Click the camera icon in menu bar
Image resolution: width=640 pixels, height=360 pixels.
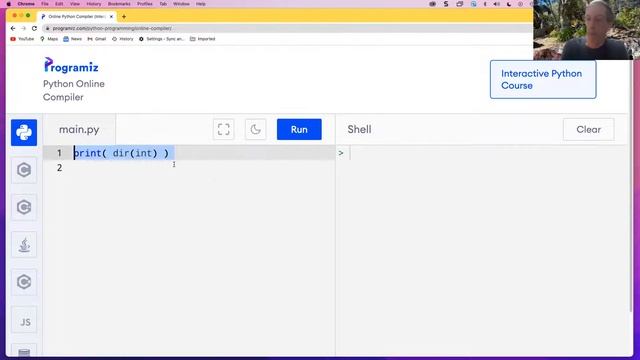pos(433,4)
